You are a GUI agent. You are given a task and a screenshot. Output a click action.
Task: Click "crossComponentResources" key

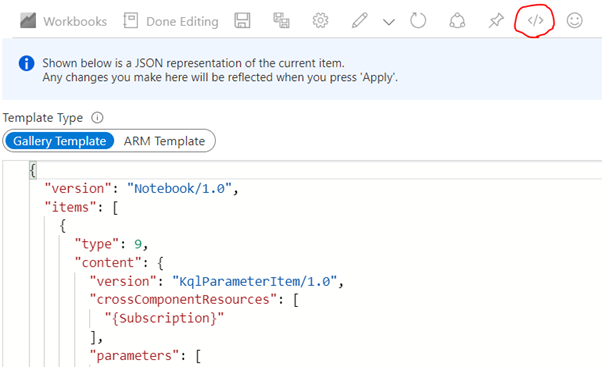(183, 299)
